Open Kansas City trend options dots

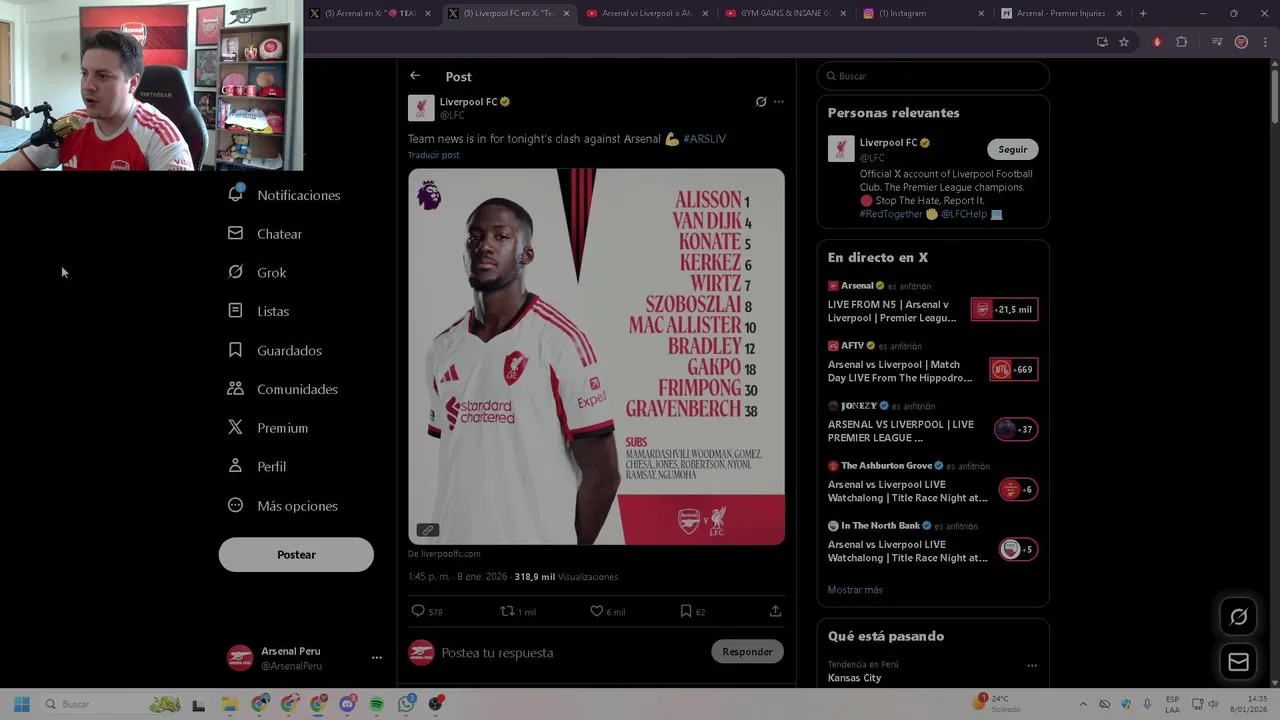tap(1032, 665)
